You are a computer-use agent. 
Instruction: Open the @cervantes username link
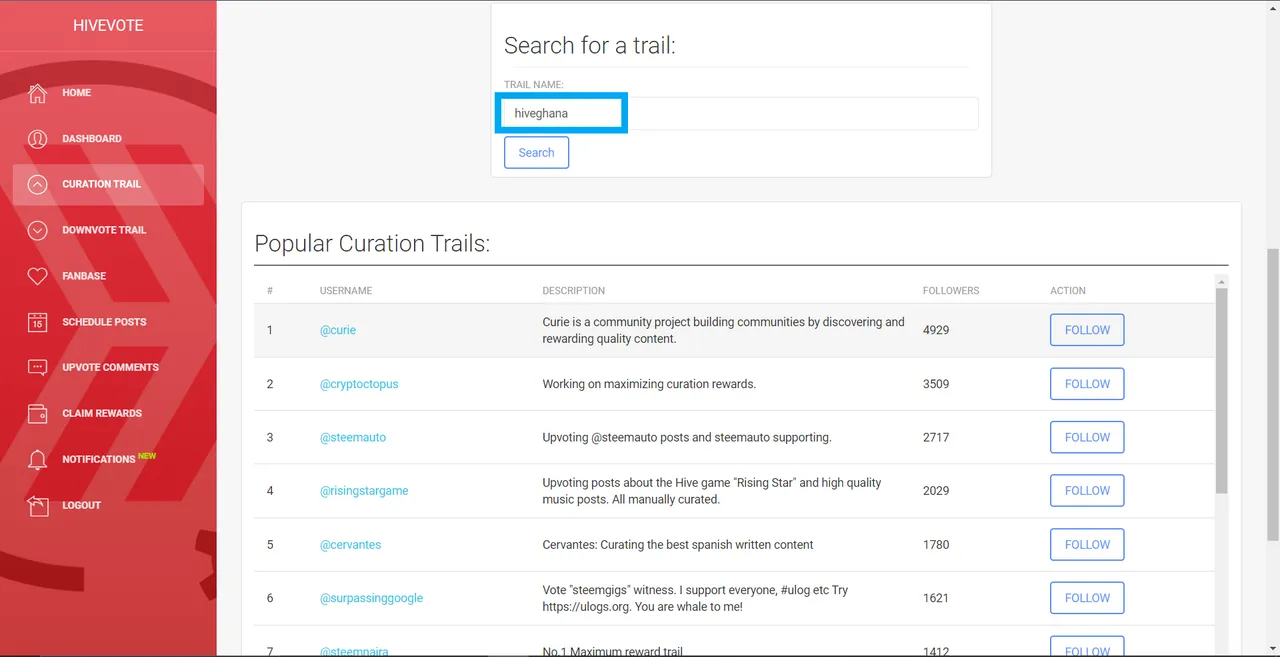350,545
